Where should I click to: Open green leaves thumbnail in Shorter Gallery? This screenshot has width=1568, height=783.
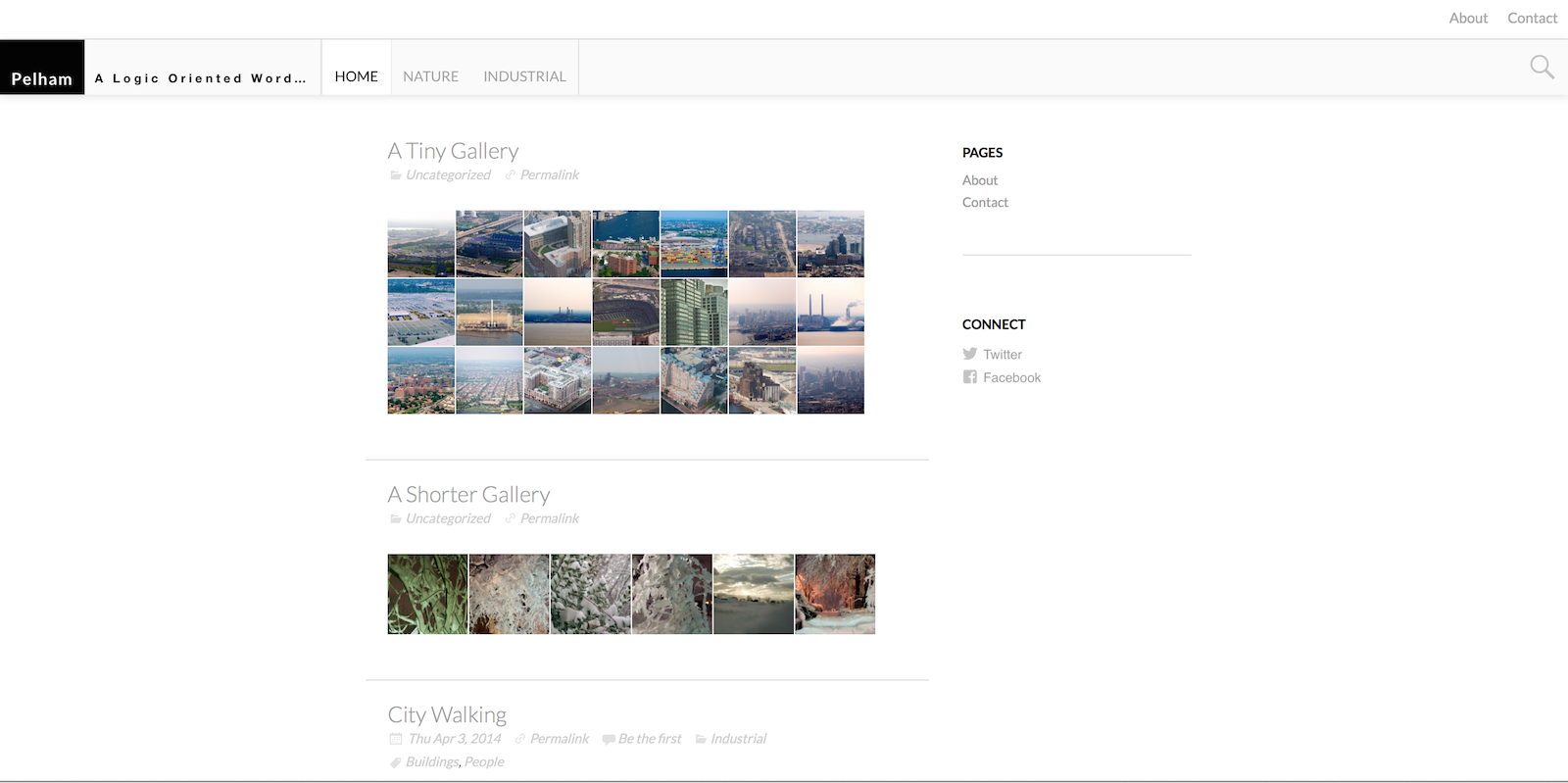(x=427, y=594)
